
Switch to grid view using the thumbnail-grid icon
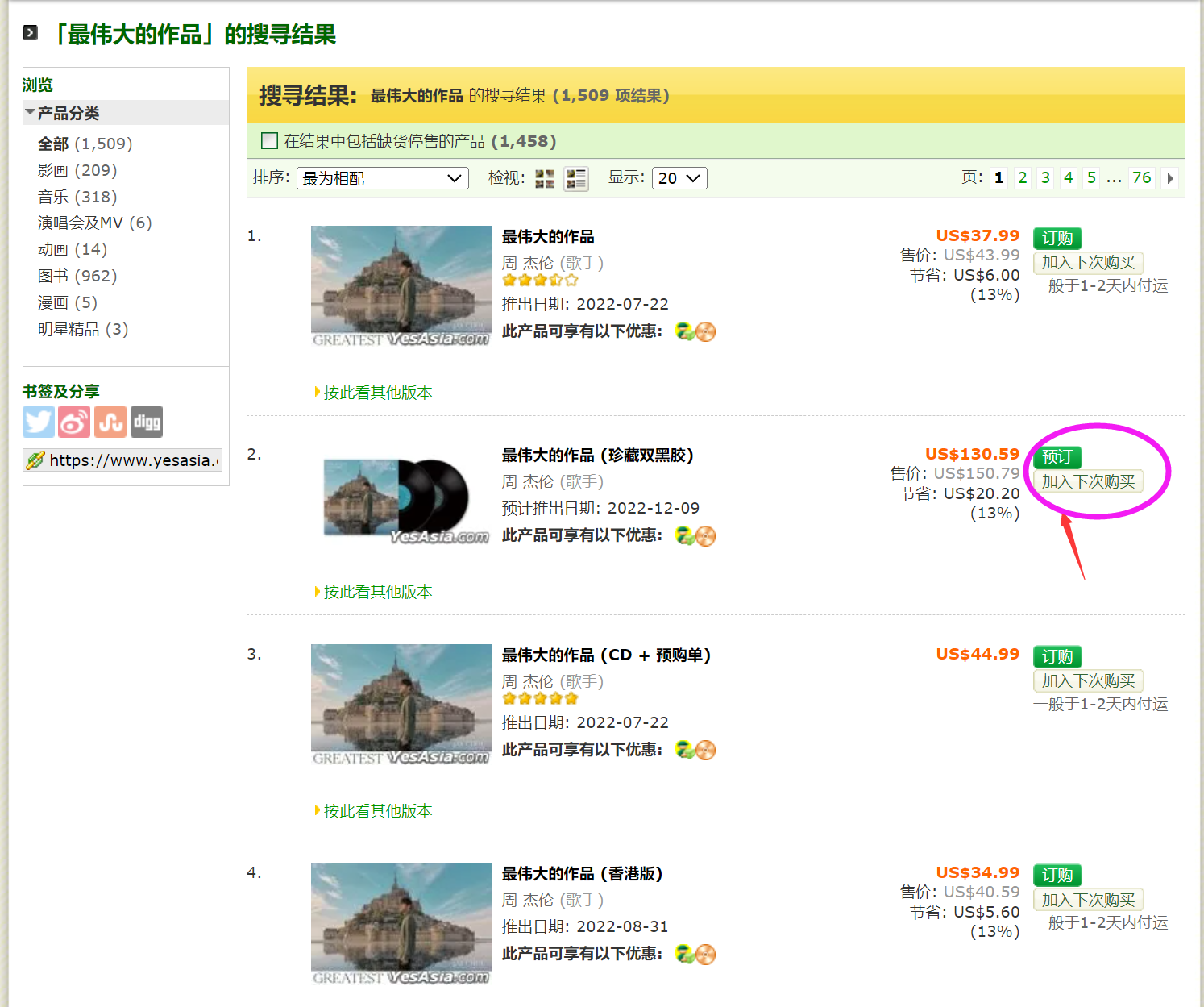(544, 177)
